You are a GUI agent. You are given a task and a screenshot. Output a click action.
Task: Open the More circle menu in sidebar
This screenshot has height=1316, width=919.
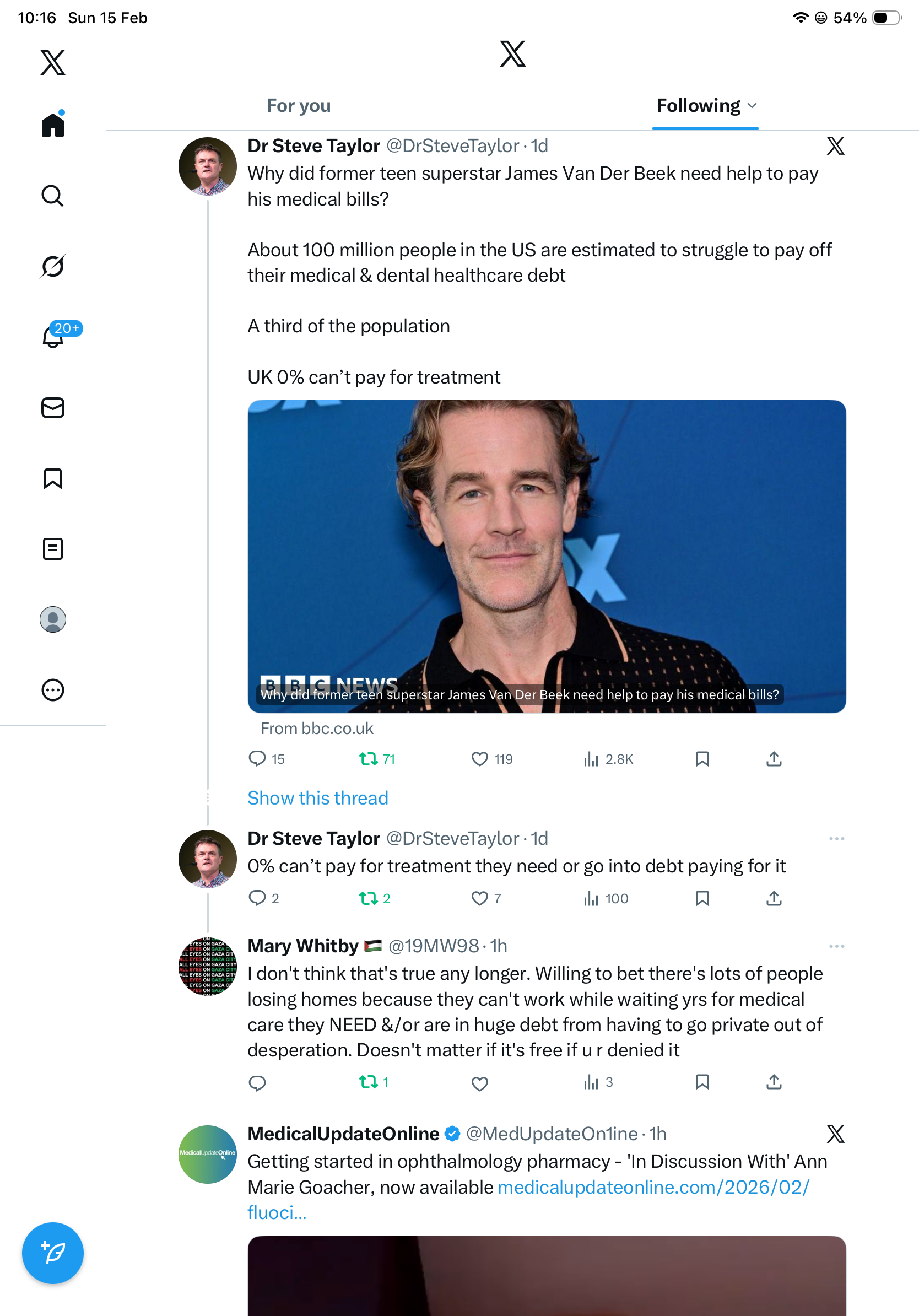pyautogui.click(x=53, y=690)
